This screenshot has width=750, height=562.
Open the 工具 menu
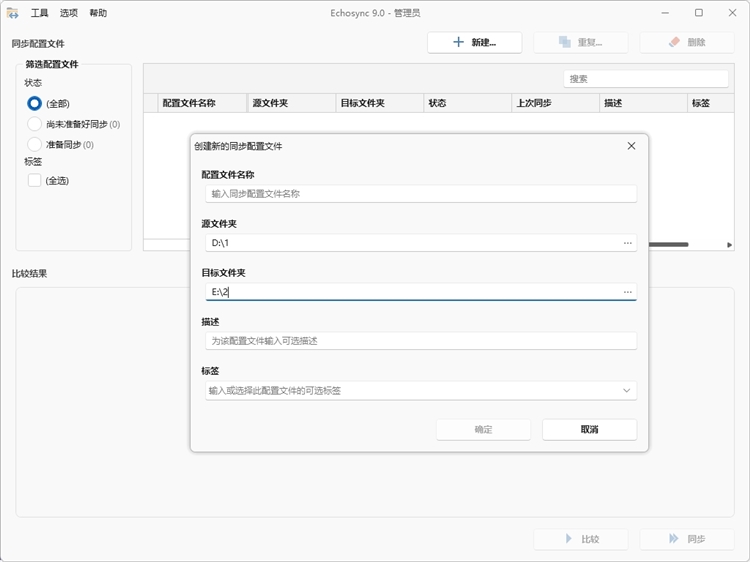coord(39,13)
